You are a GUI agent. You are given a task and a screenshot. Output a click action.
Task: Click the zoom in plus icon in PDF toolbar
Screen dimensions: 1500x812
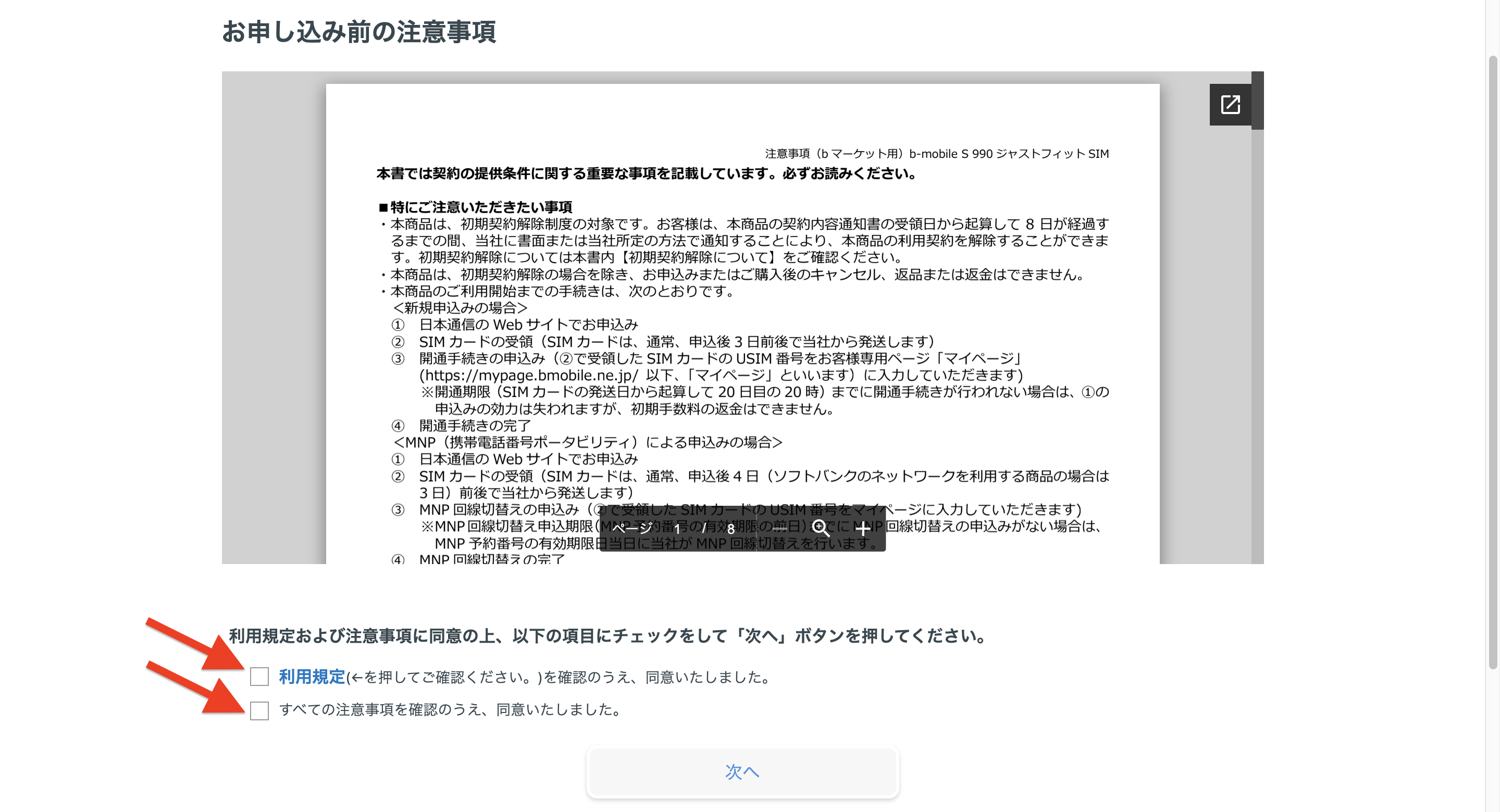tap(863, 529)
